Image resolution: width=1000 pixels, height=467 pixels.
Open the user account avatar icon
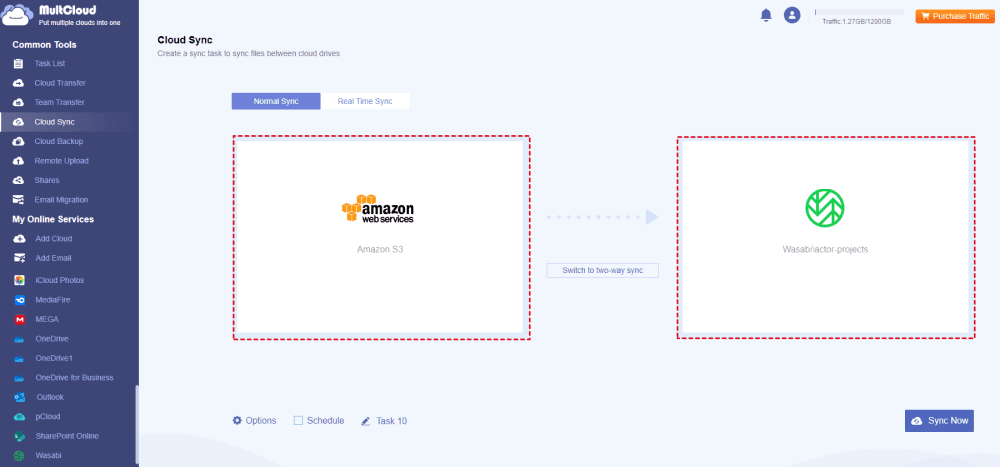[792, 15]
